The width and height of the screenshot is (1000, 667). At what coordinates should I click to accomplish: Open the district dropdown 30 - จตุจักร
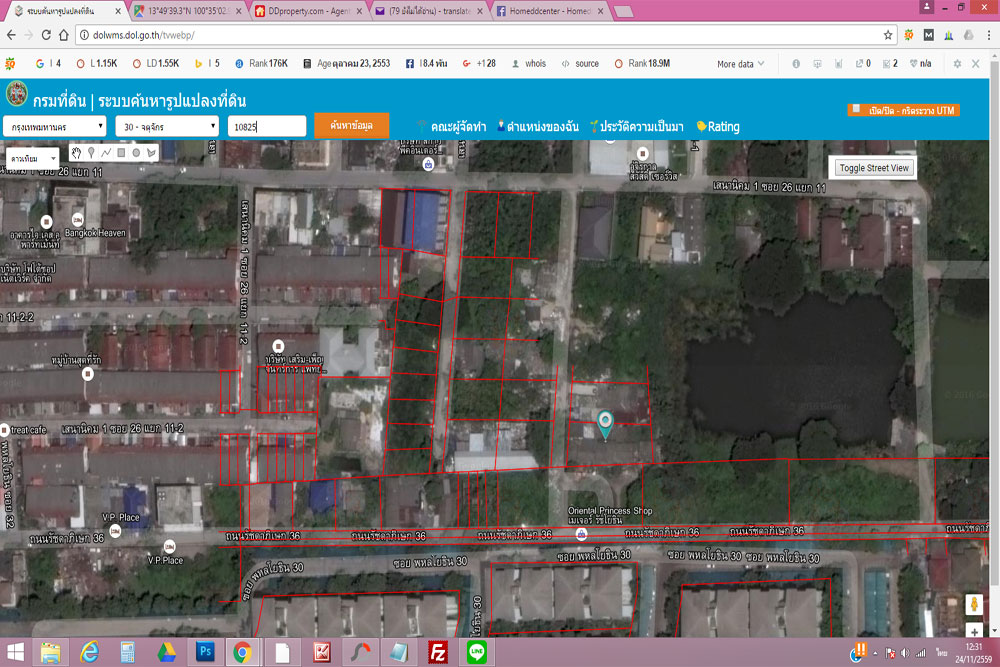click(x=166, y=127)
